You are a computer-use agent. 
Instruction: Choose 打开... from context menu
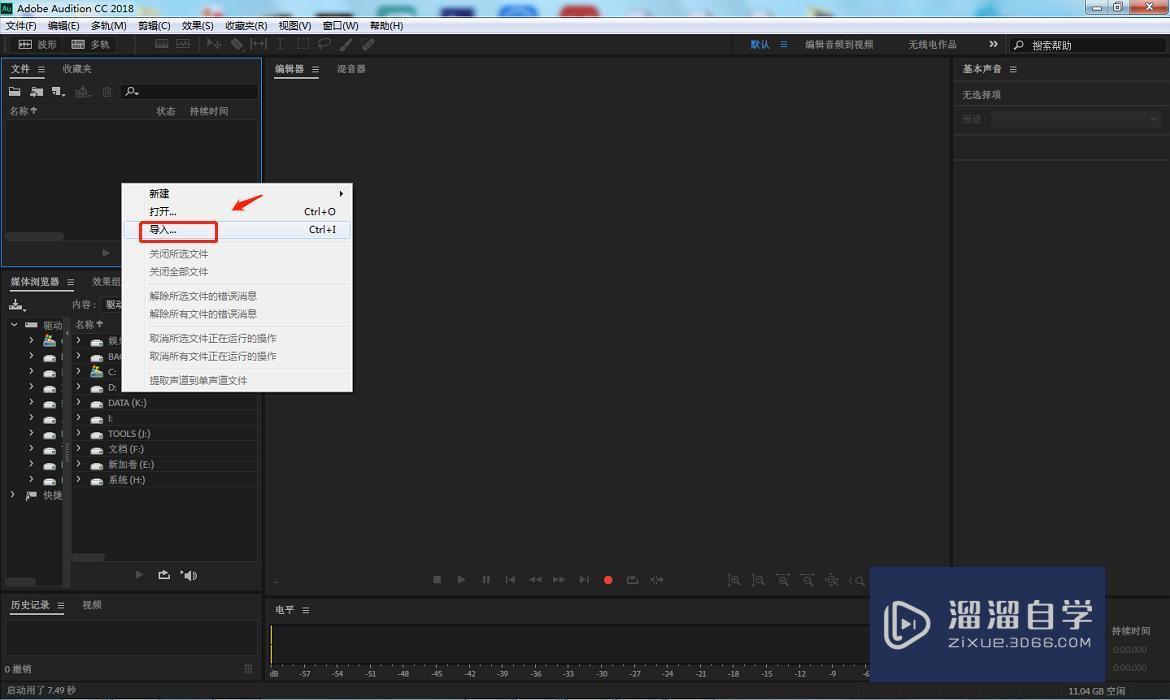[237, 211]
